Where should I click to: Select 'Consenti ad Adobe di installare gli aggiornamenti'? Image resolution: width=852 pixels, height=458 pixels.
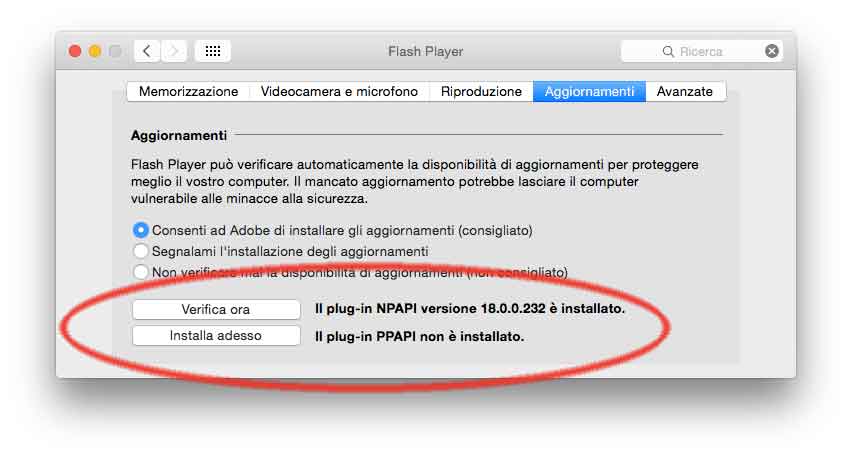click(141, 230)
